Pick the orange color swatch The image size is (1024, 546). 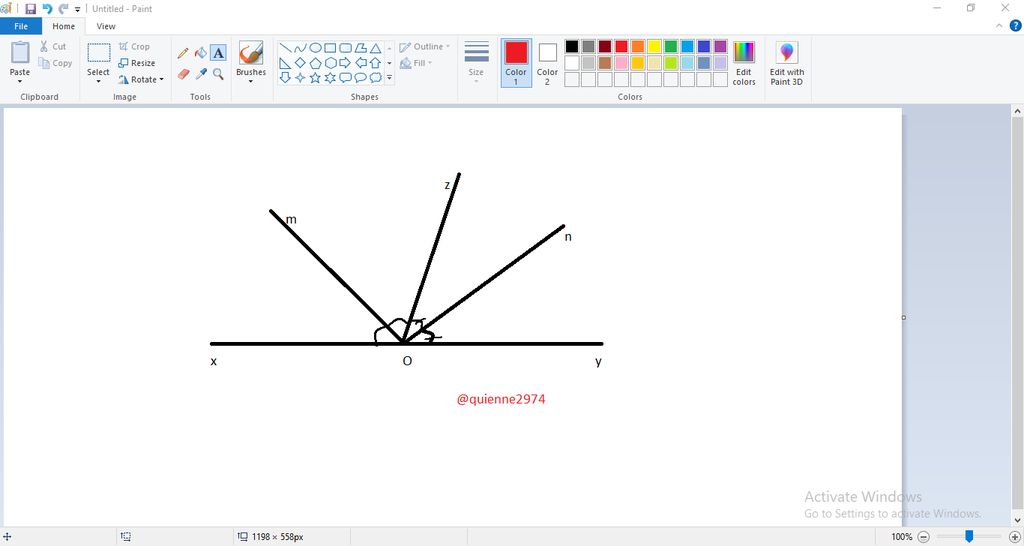click(x=638, y=46)
